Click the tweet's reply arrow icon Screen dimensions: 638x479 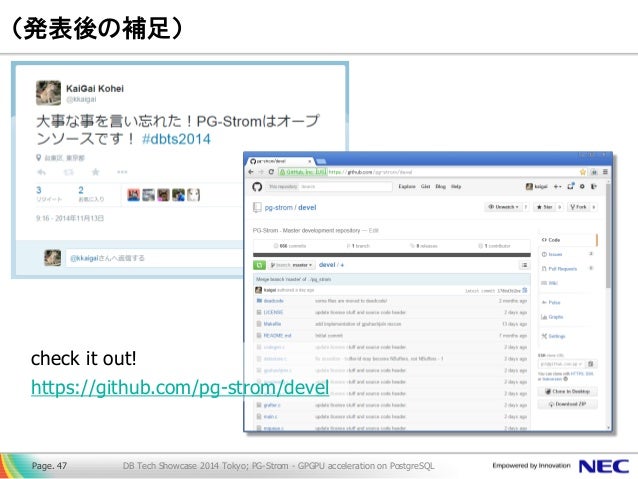[42, 172]
